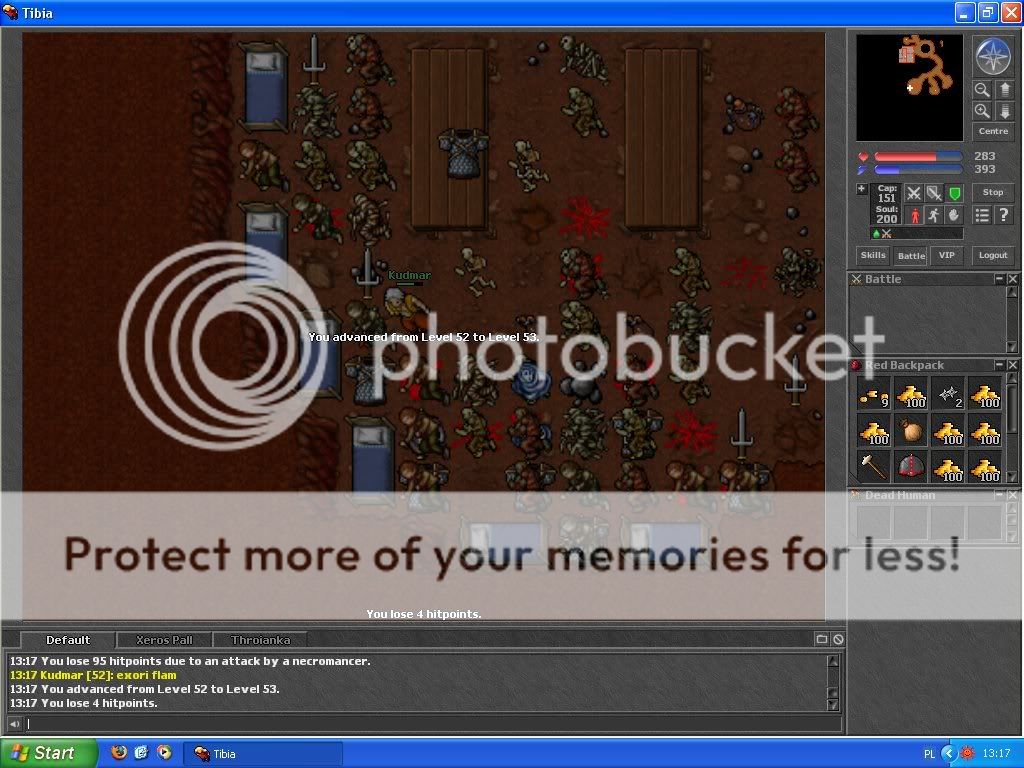Select the brown bag in backpack
Image resolution: width=1024 pixels, height=768 pixels.
pyautogui.click(x=910, y=431)
